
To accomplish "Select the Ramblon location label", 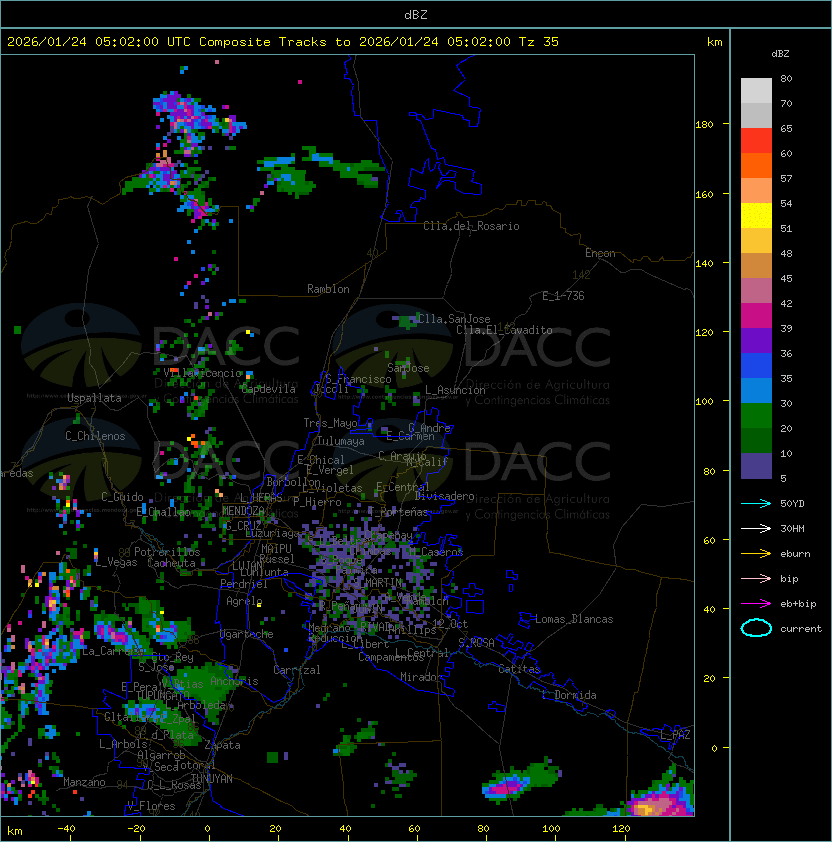I will click(x=328, y=289).
